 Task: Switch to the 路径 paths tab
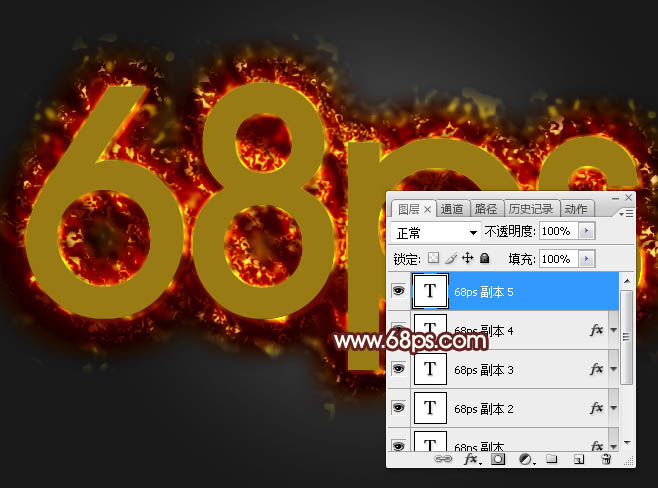(486, 209)
